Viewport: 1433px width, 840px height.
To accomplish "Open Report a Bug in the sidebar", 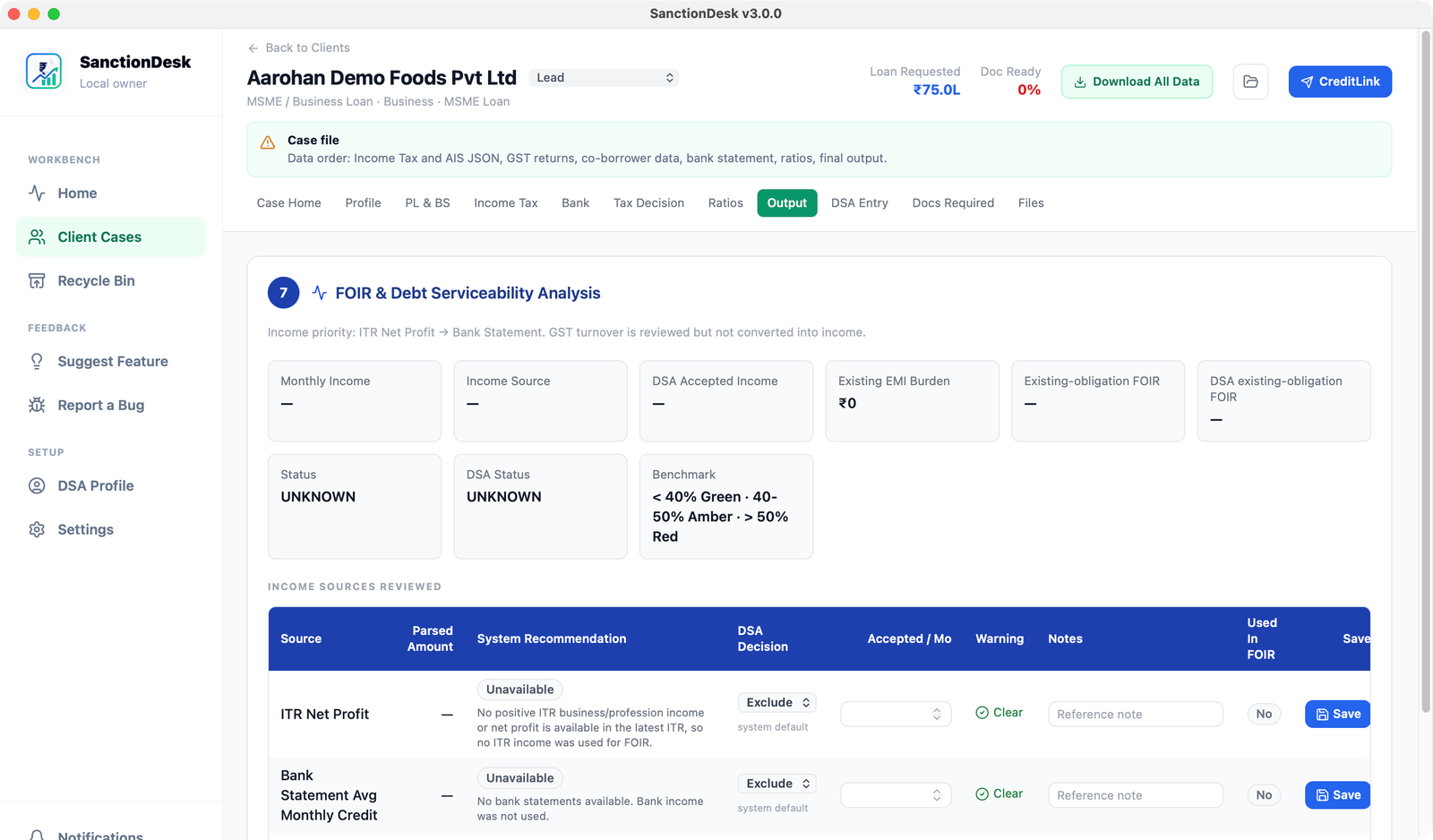I will point(111,405).
